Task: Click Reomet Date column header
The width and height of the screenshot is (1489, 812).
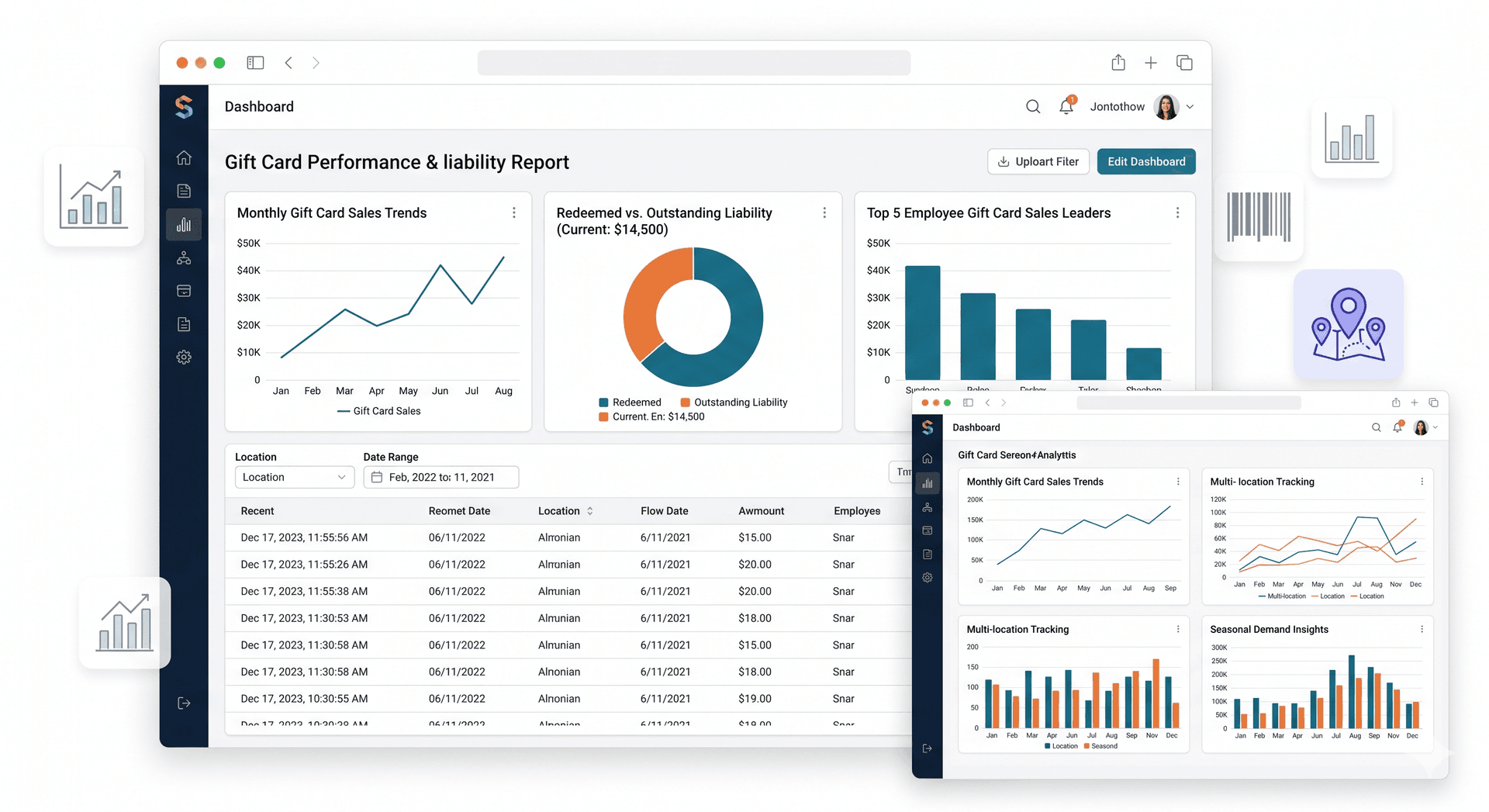Action: click(x=459, y=511)
